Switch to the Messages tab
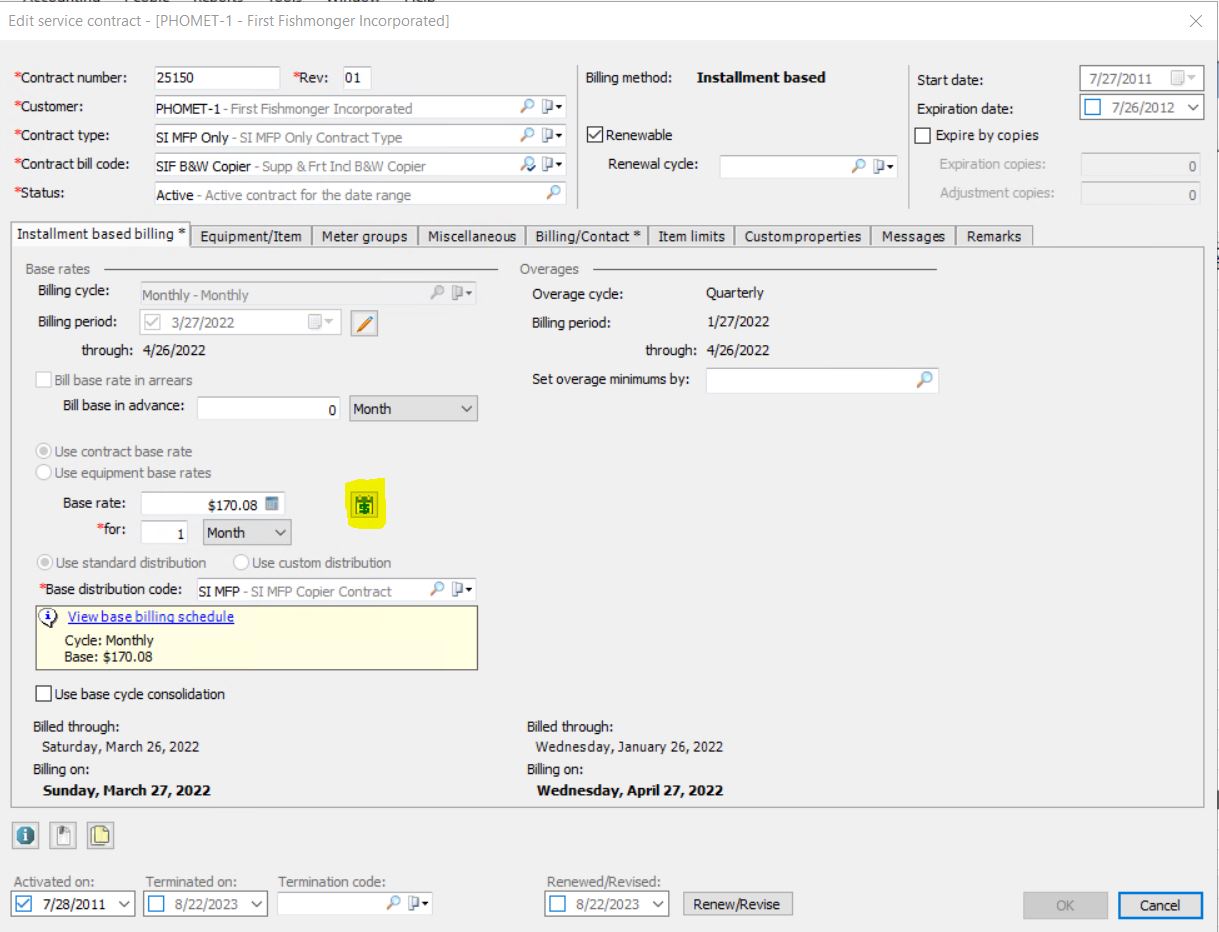Viewport: 1219px width, 932px height. 913,236
